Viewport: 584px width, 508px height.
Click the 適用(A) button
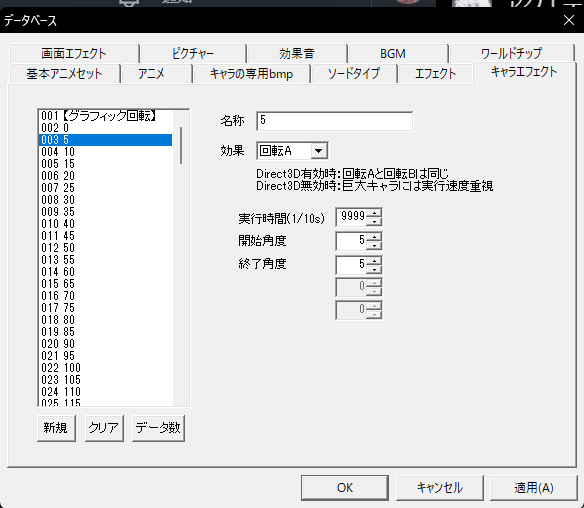[534, 488]
